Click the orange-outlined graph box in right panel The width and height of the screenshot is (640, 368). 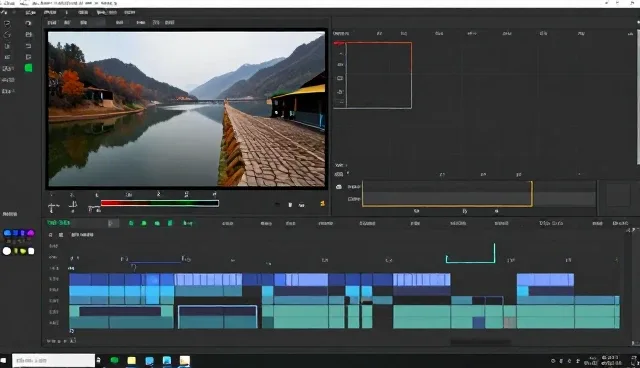[x=378, y=75]
